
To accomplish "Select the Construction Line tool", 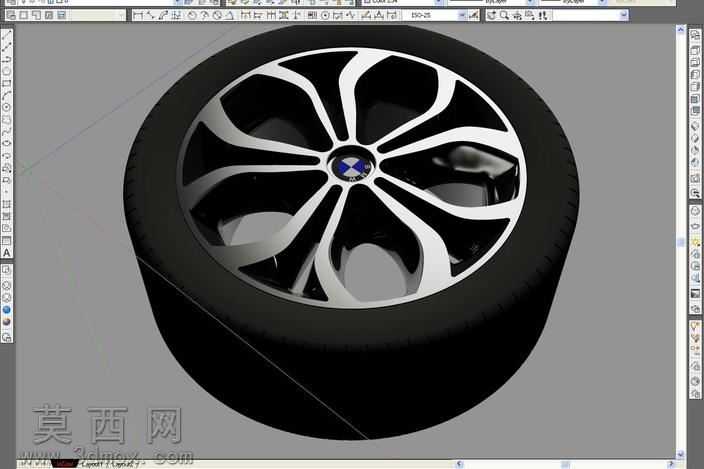I will click(x=7, y=47).
